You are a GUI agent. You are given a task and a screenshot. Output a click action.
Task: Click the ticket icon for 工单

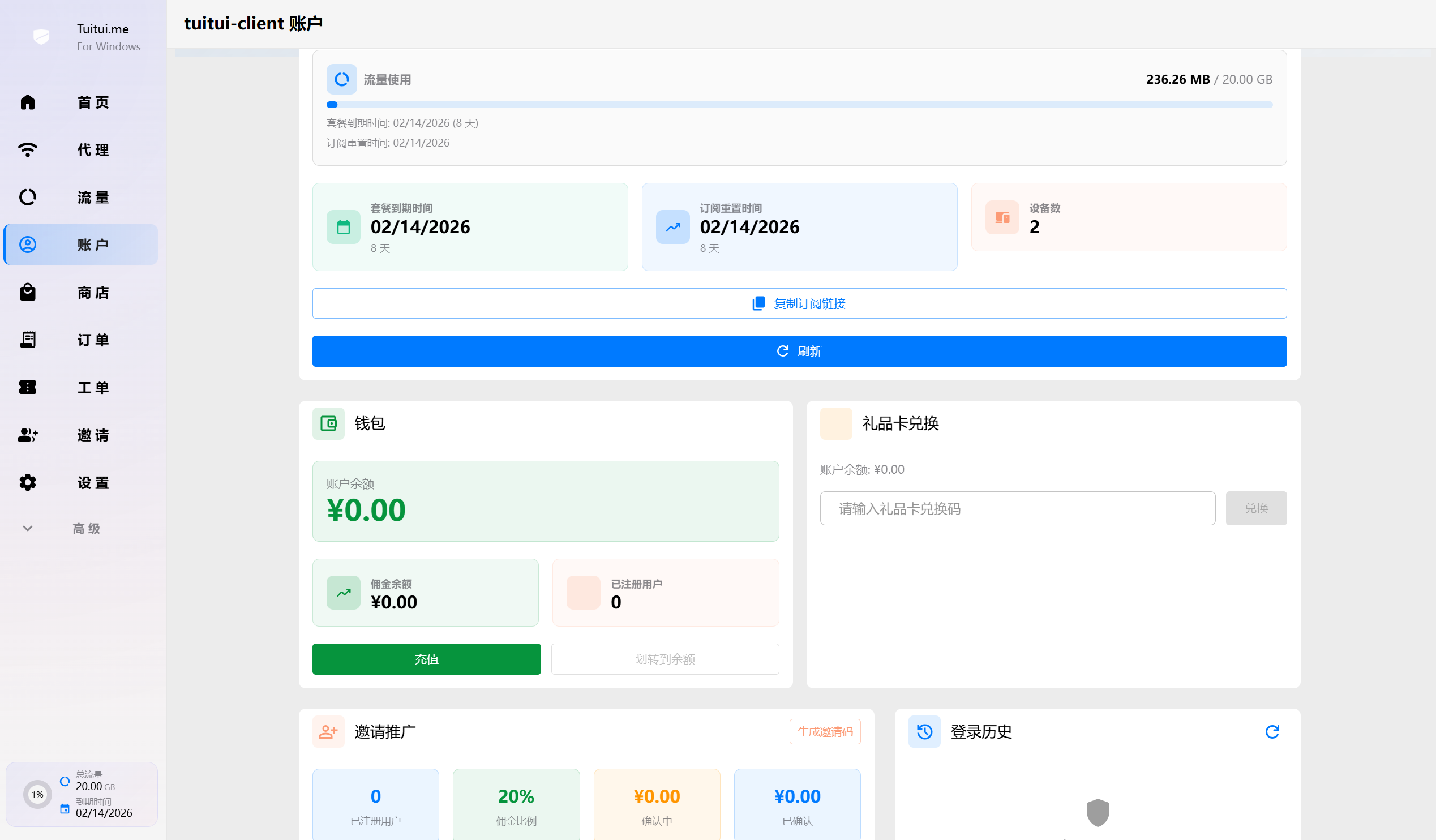coord(27,388)
